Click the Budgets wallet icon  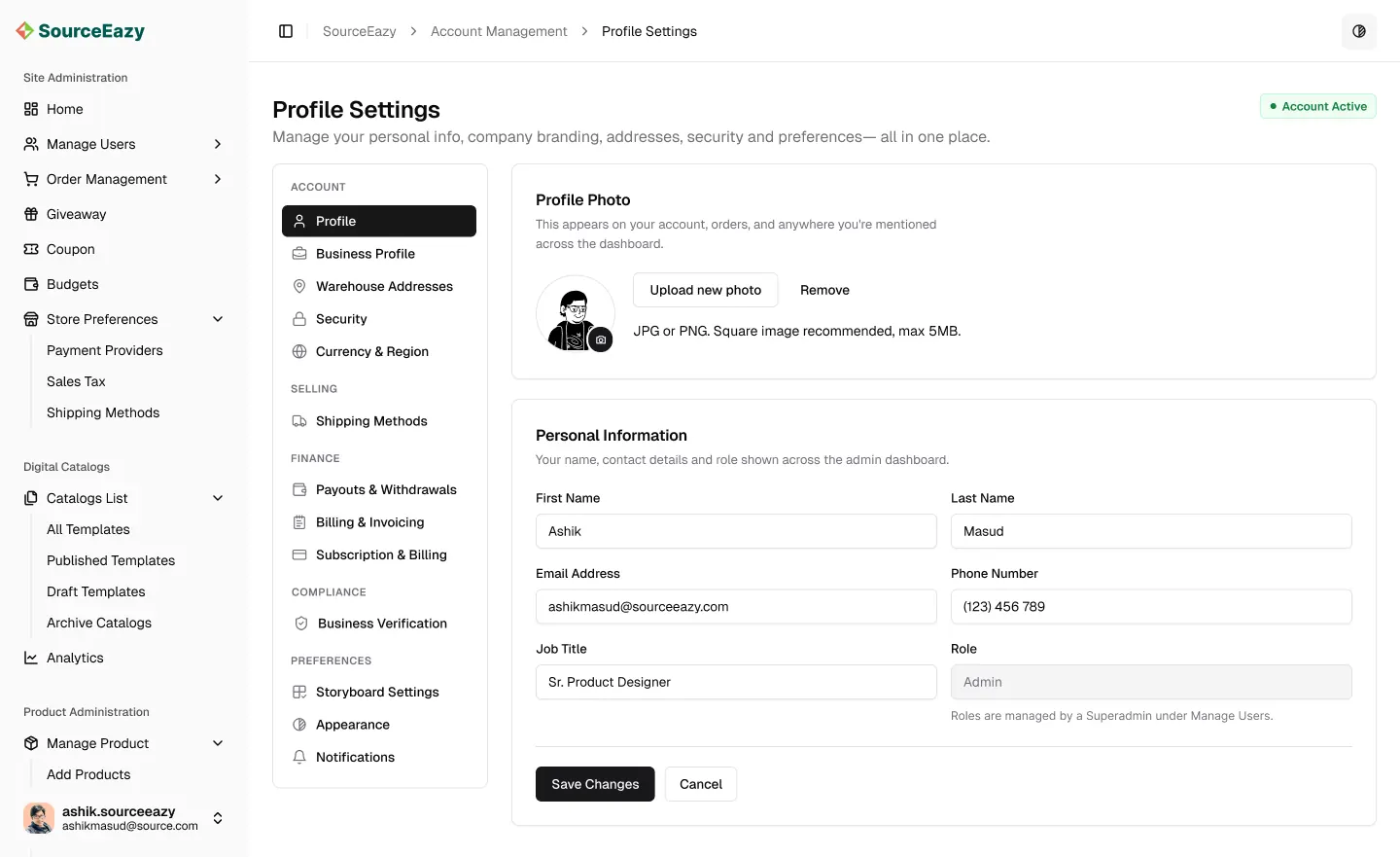point(31,284)
